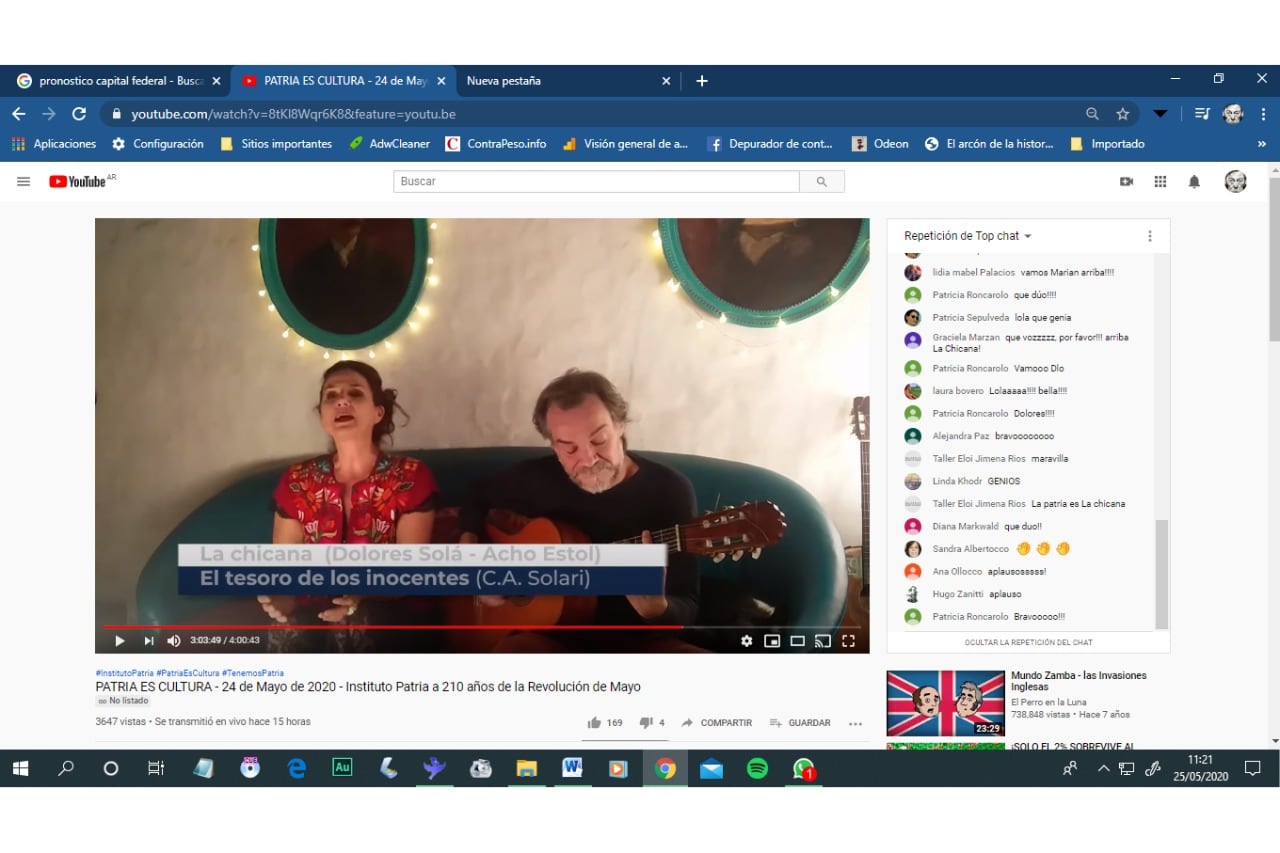Open the YouTube hamburger guide menu
The width and height of the screenshot is (1280, 853).
click(24, 182)
